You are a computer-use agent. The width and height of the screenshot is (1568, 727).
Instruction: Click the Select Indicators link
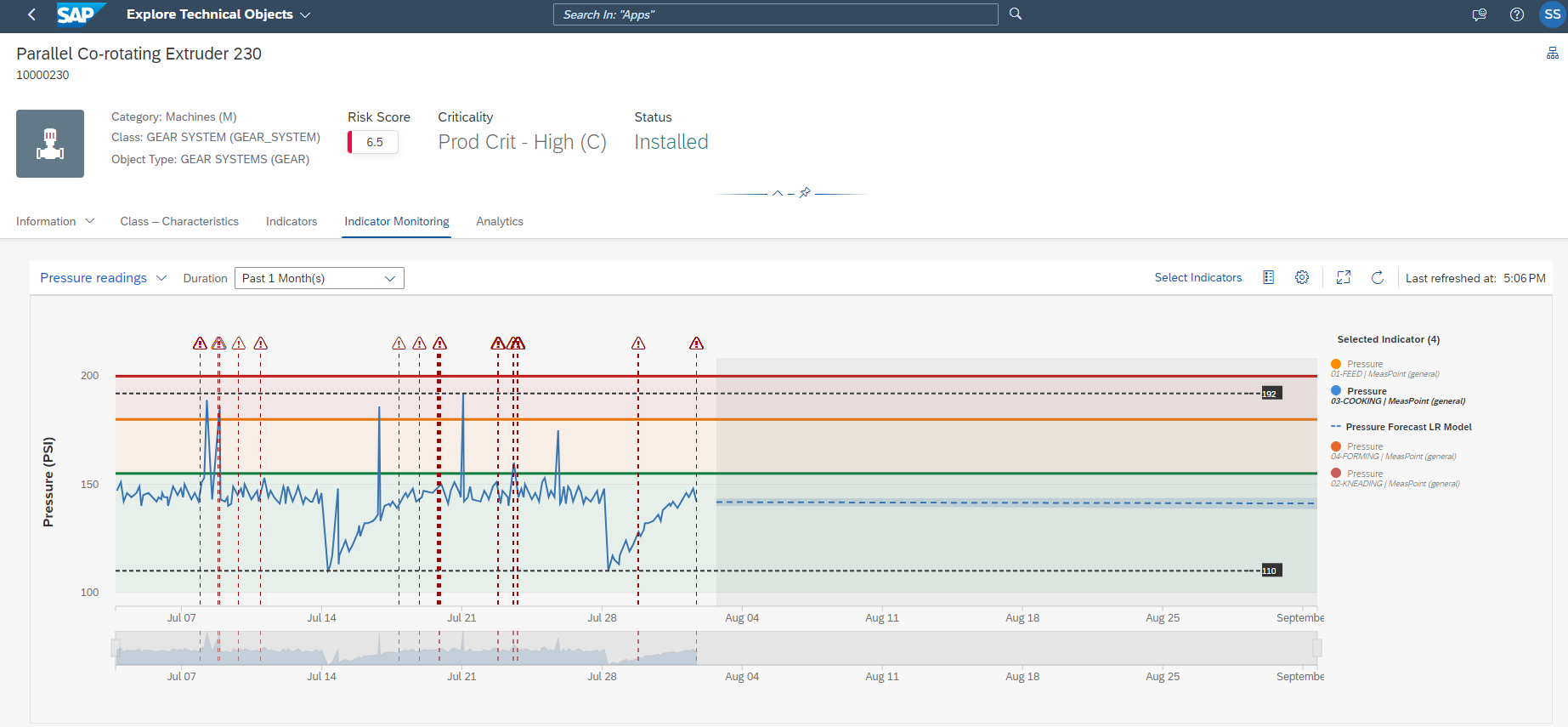1198,277
